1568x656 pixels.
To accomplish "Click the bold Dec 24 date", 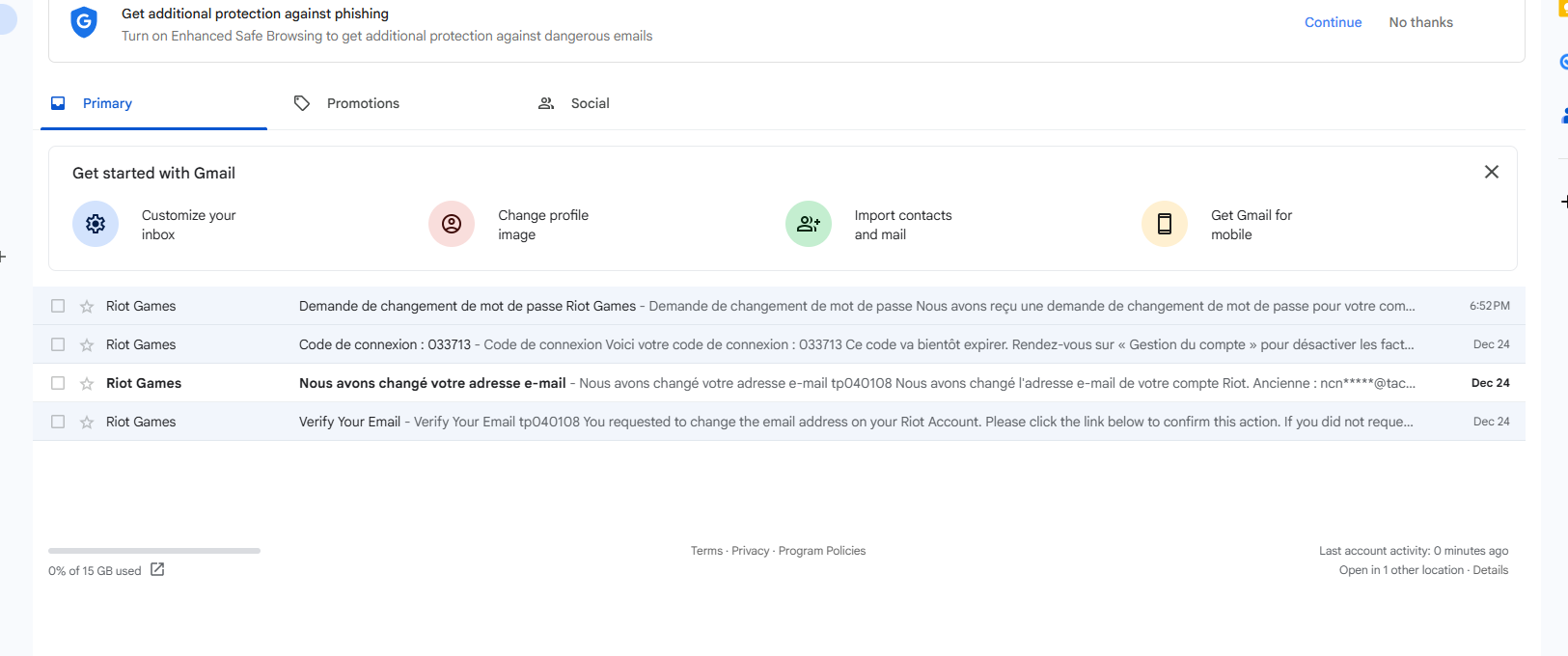I will pos(1490,383).
